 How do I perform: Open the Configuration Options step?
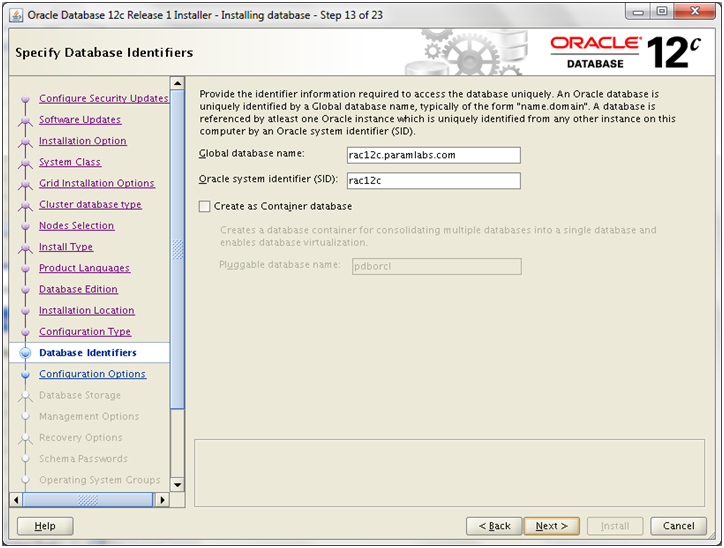tap(92, 374)
